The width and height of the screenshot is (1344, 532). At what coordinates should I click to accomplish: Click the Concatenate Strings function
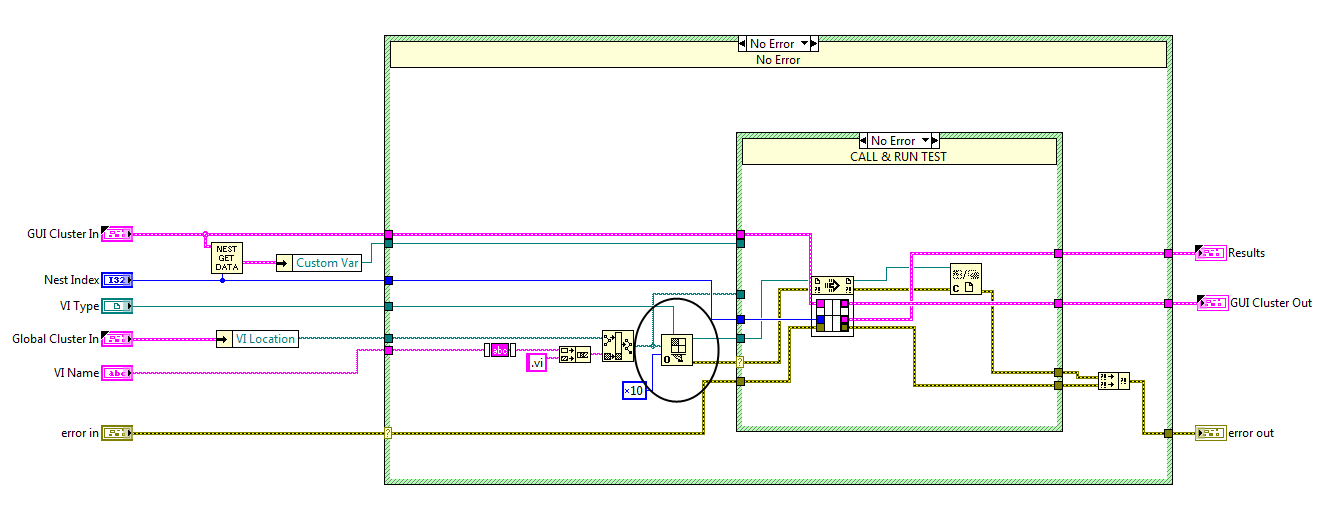point(574,354)
